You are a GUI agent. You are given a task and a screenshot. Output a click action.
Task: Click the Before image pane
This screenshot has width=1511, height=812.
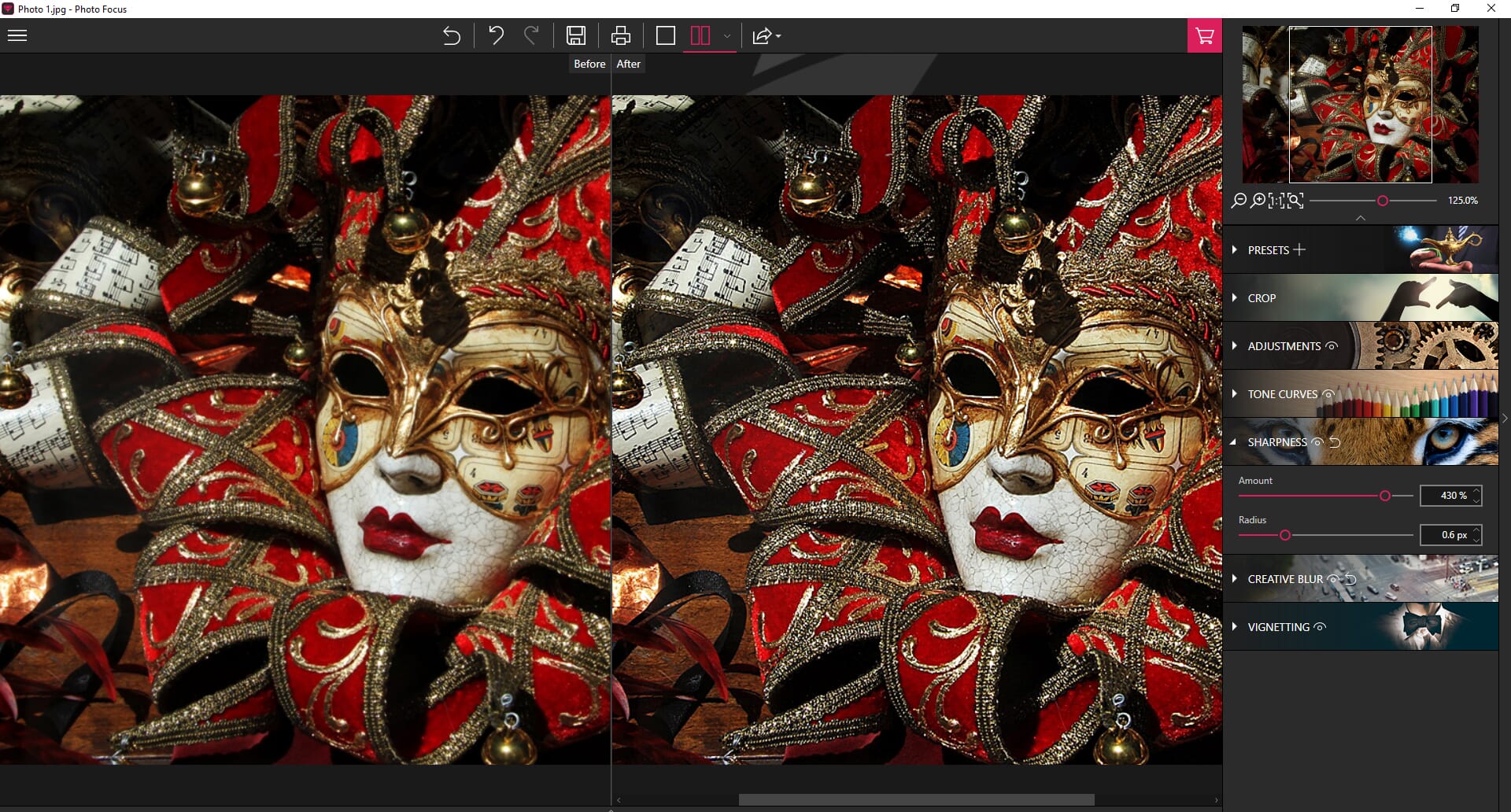pos(305,430)
